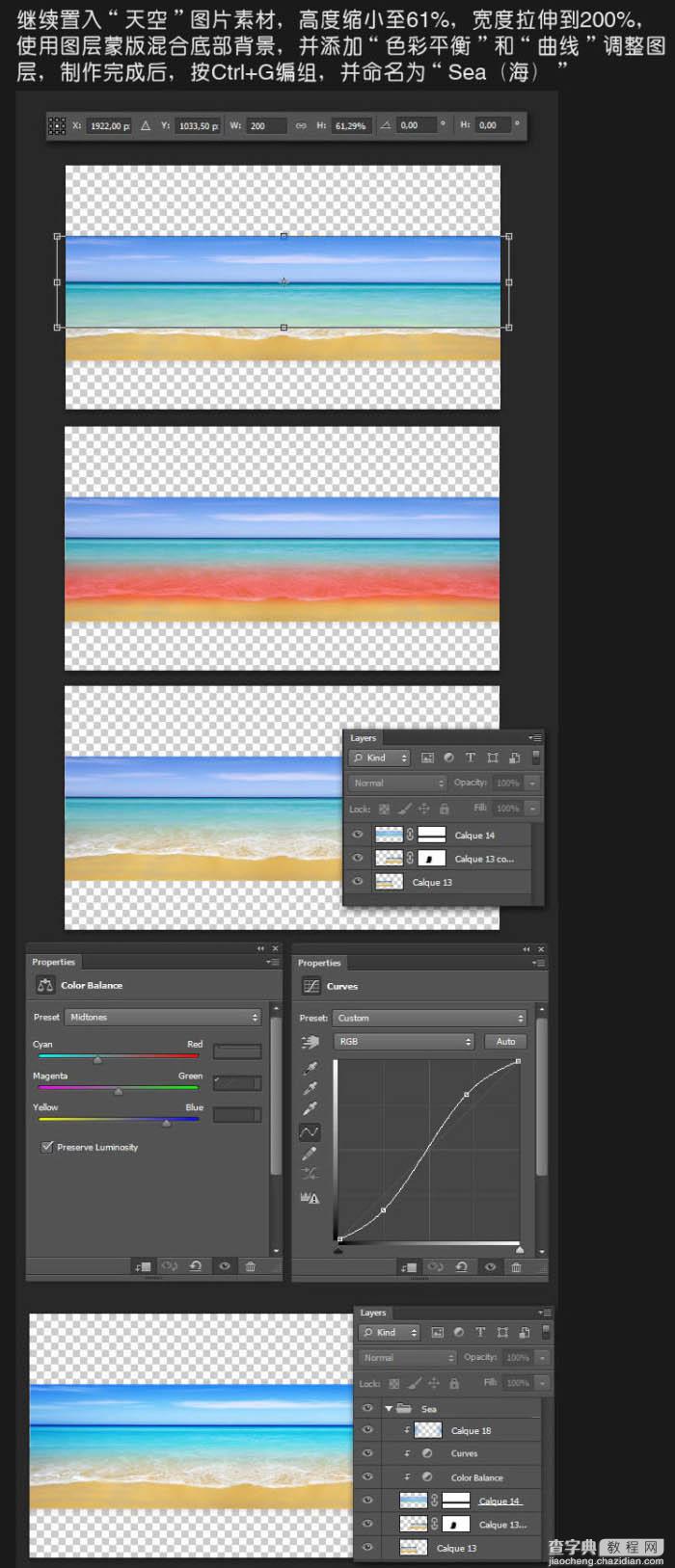
Task: Hide the Sea group in the lower Layers panel
Action: [367, 1408]
